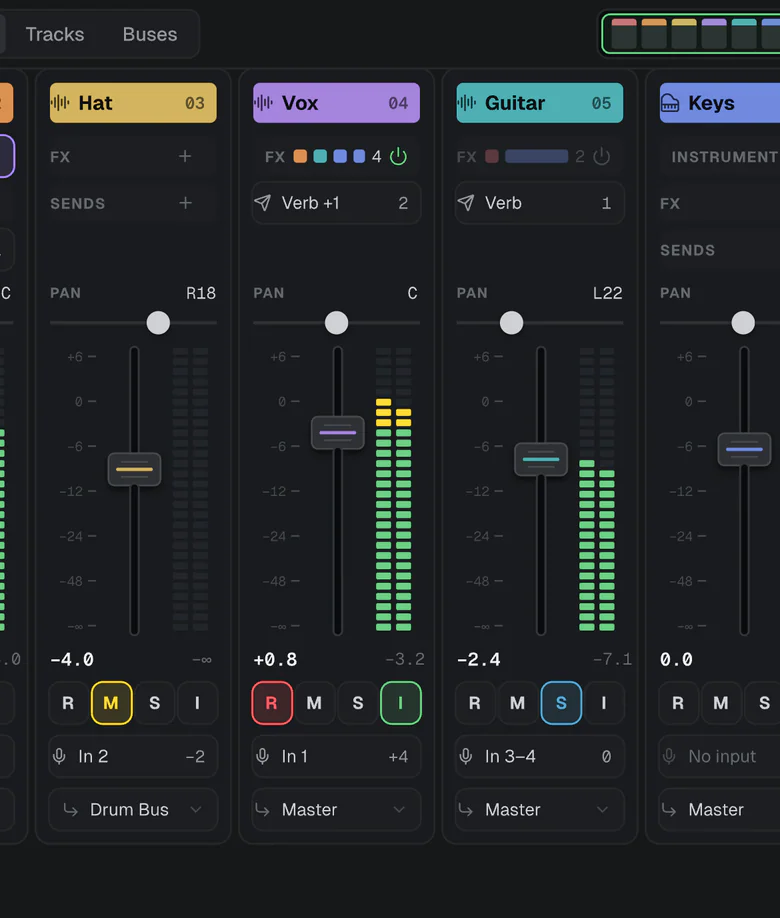
Task: Mute the Keys track
Action: point(721,703)
